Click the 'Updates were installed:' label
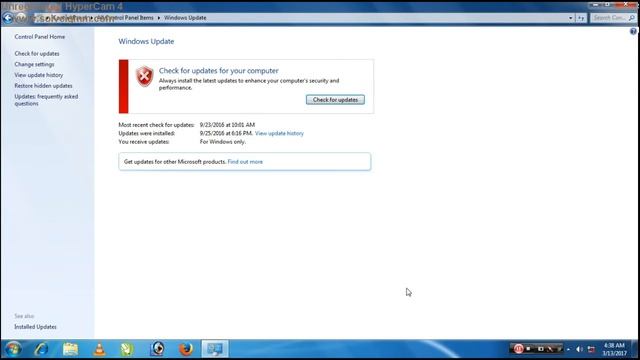640x360 pixels. [x=147, y=133]
